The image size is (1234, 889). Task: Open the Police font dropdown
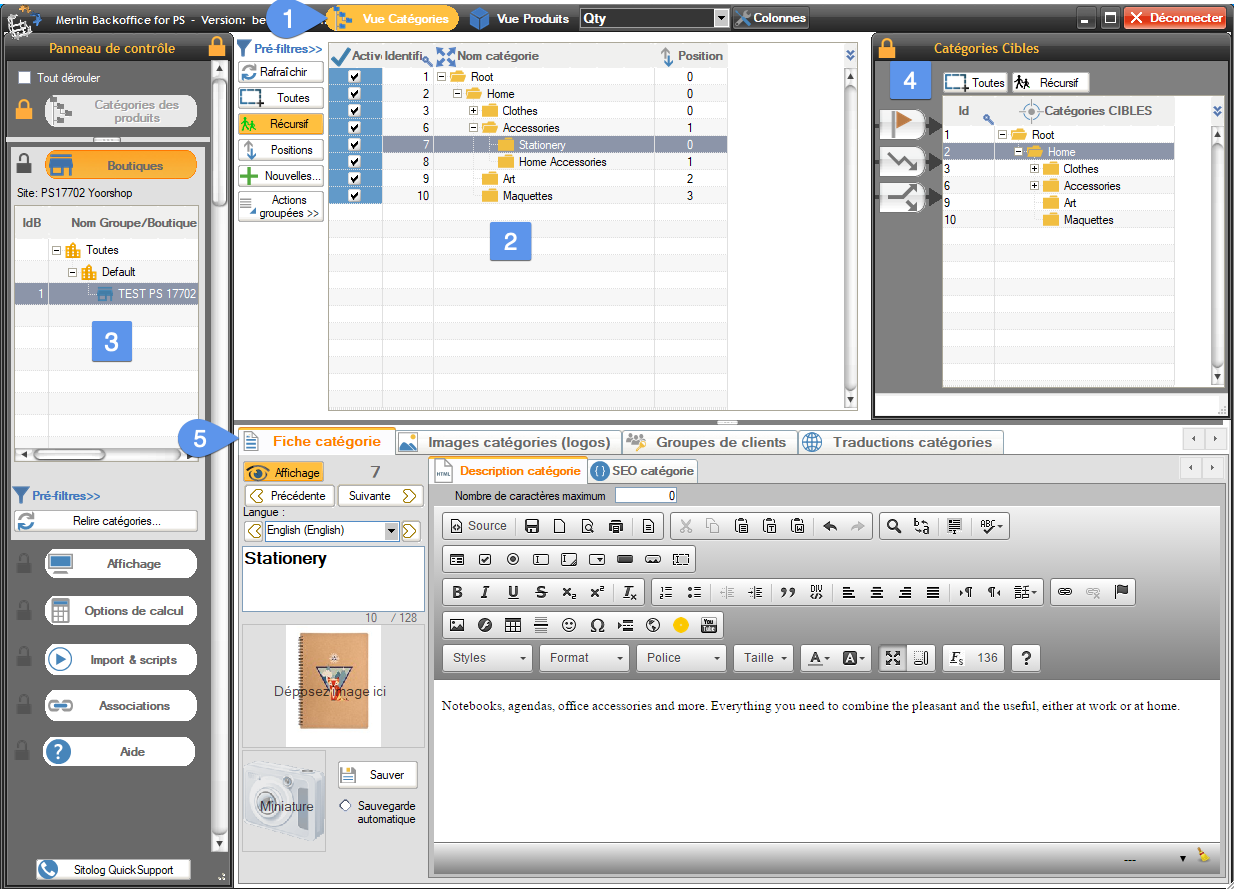click(681, 658)
